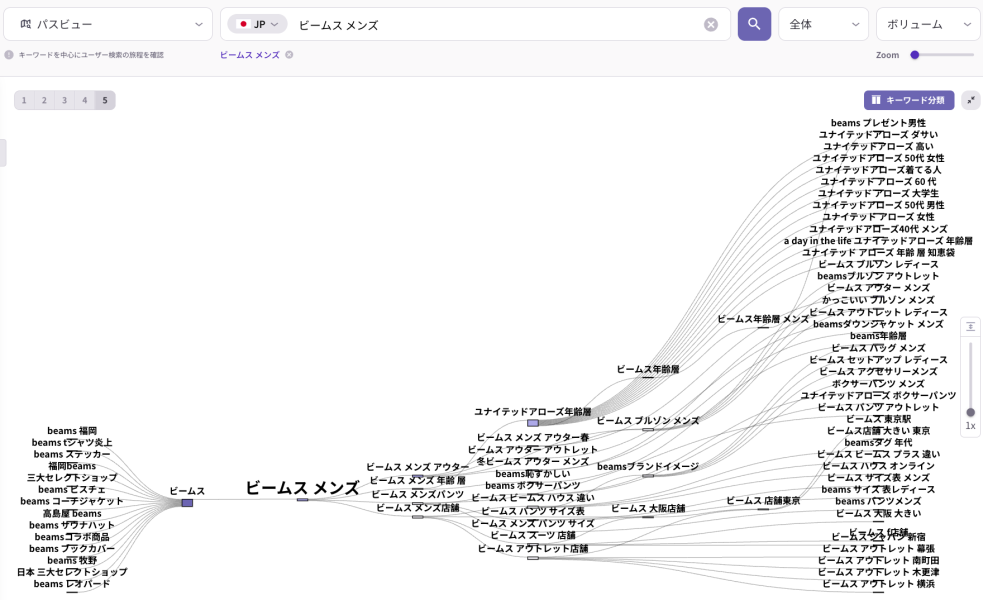Click the ビームス メンズパンツ label
Screen dimensions: 983x600
click(x=418, y=494)
